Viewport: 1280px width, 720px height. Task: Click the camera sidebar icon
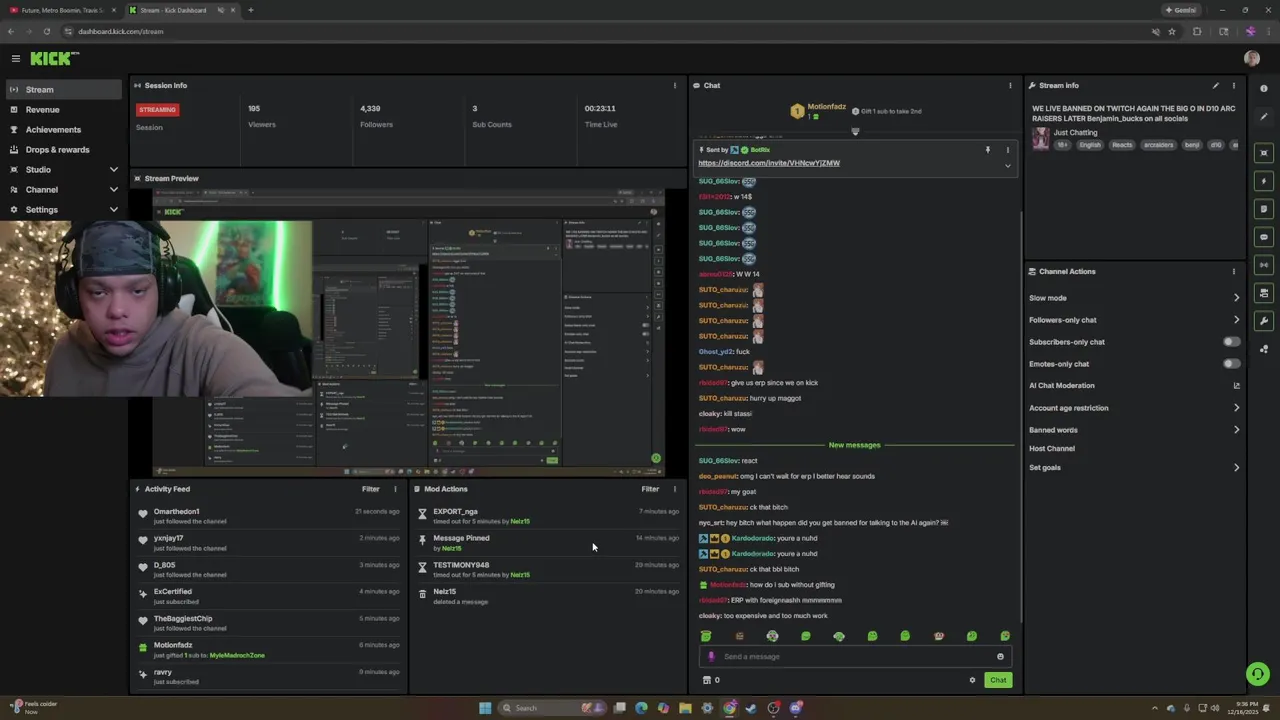point(1264,293)
